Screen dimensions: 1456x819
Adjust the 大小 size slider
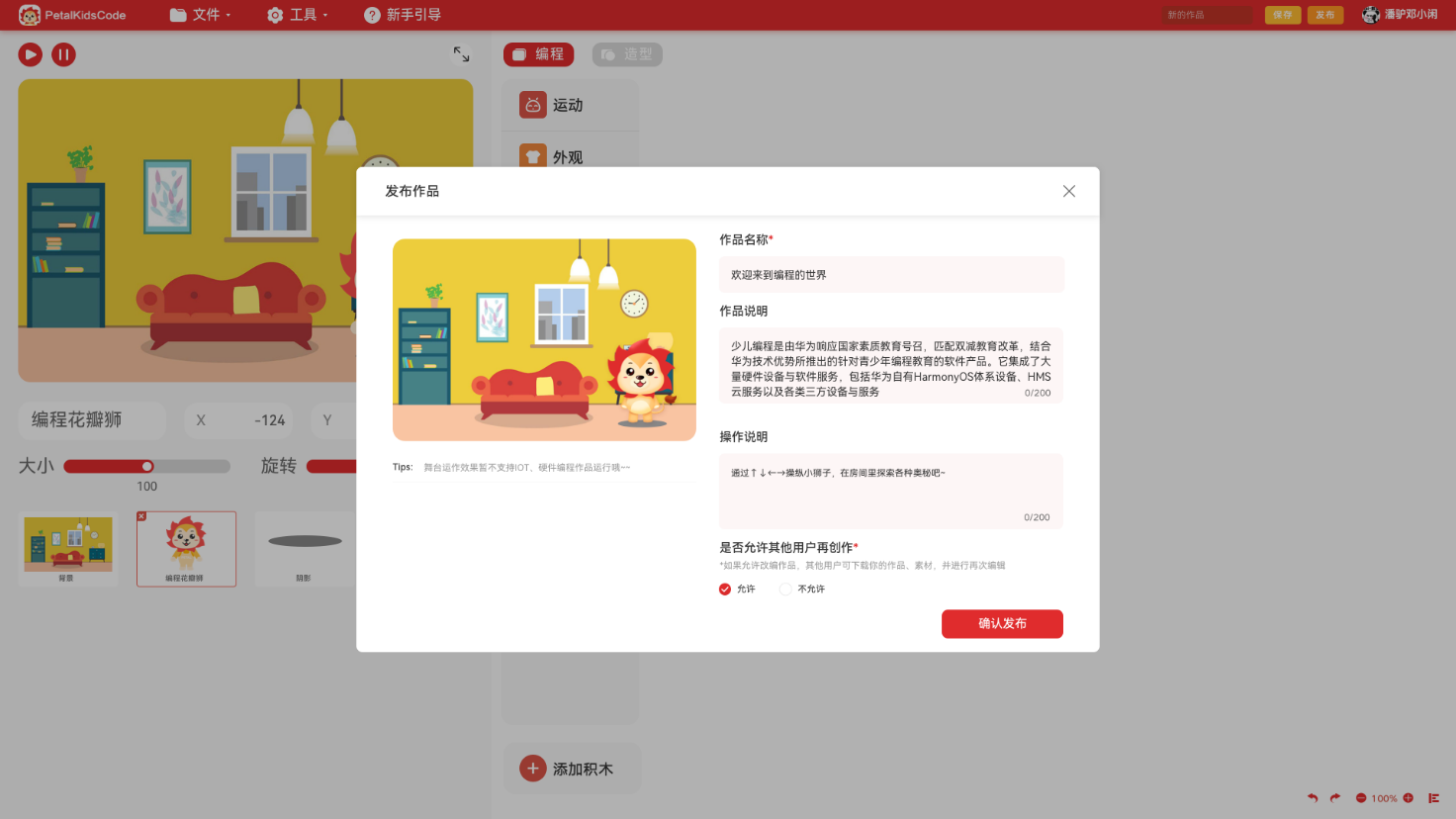146,466
